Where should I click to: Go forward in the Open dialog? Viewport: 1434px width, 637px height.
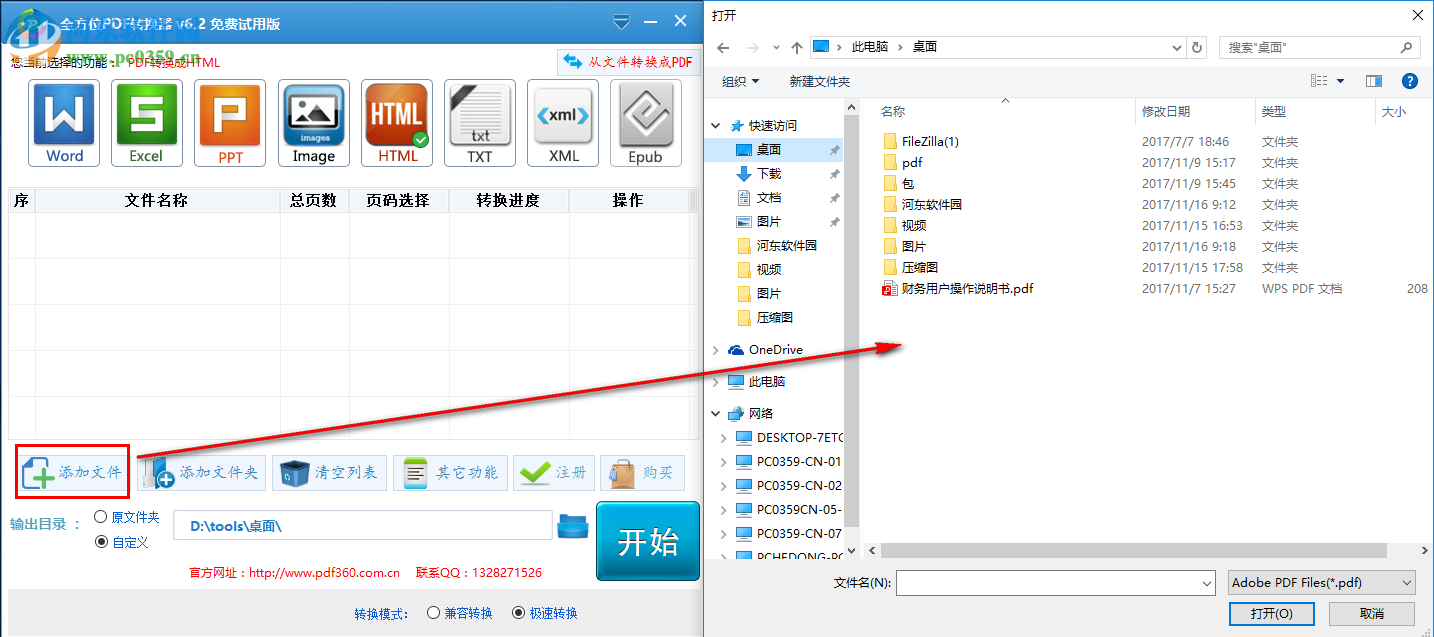tap(752, 47)
